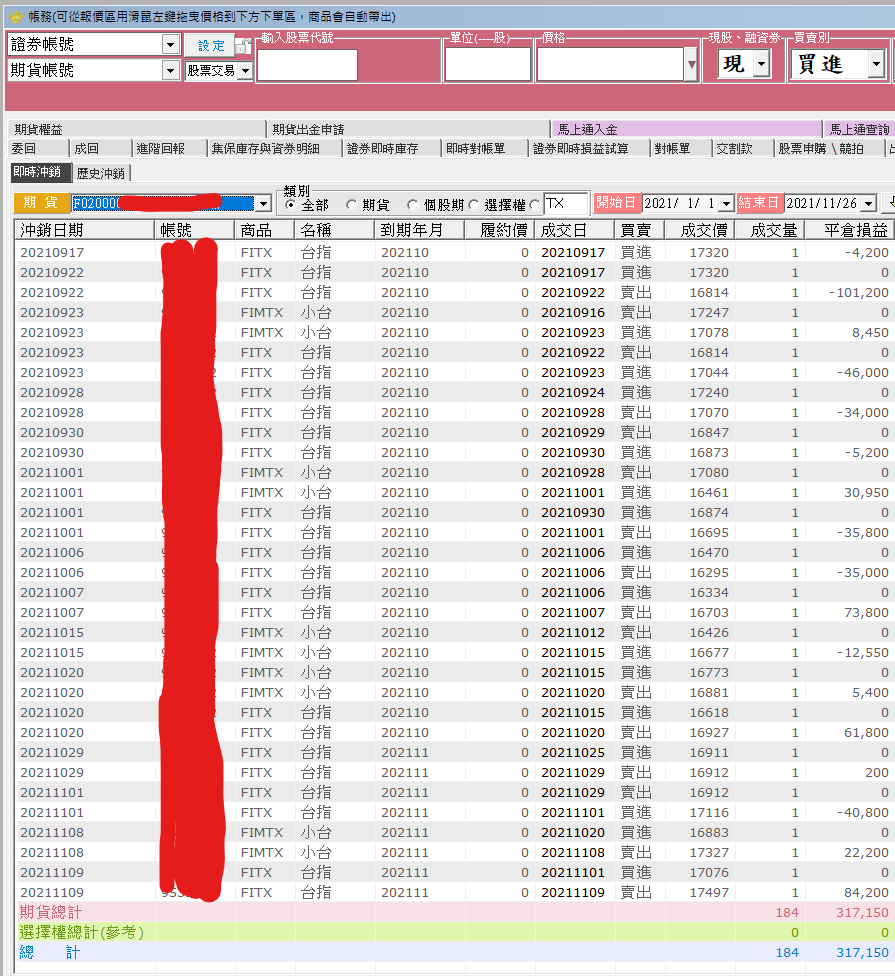This screenshot has width=895, height=976.
Task: Open the 期貨帳號 dropdown
Action: (171, 70)
